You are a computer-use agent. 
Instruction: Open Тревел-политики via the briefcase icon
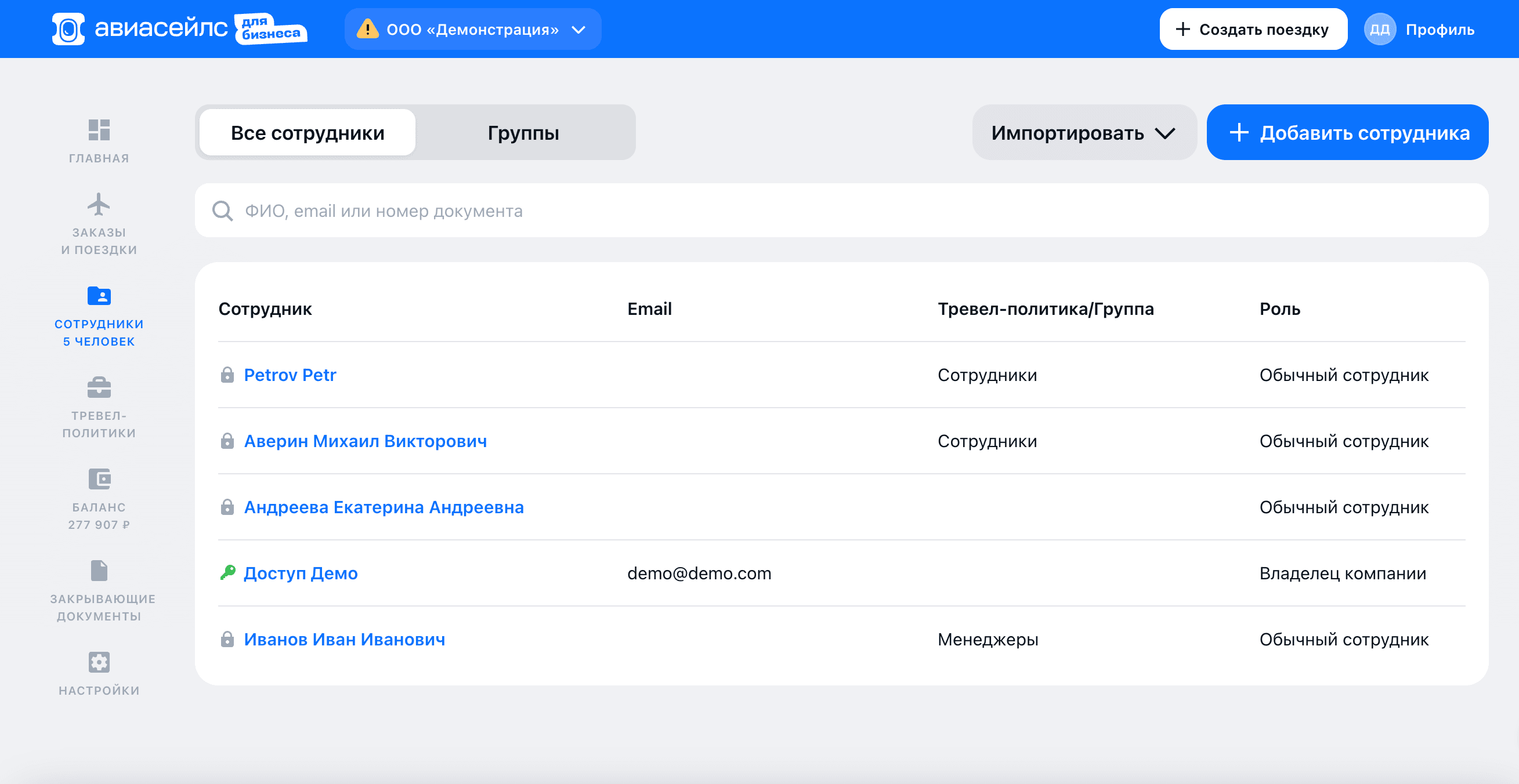tap(99, 387)
